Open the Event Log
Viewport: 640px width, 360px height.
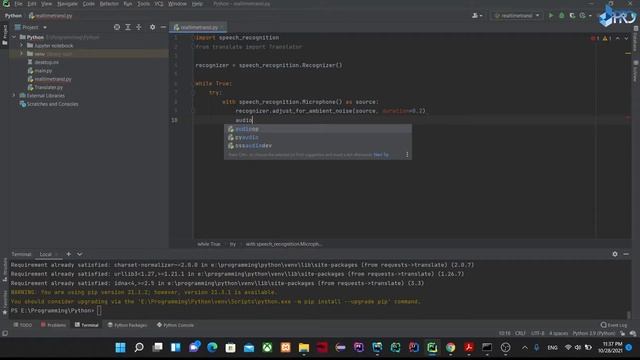click(x=613, y=325)
